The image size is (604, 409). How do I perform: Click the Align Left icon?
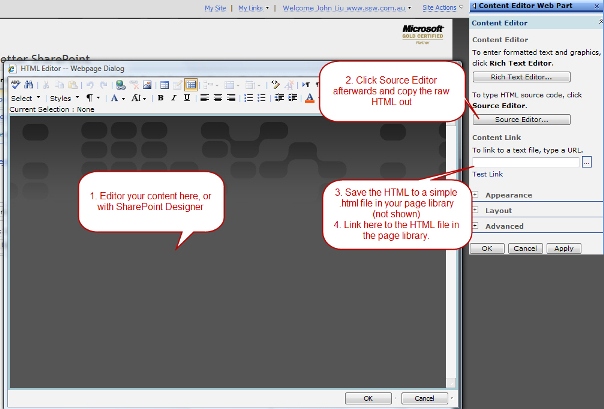204,98
